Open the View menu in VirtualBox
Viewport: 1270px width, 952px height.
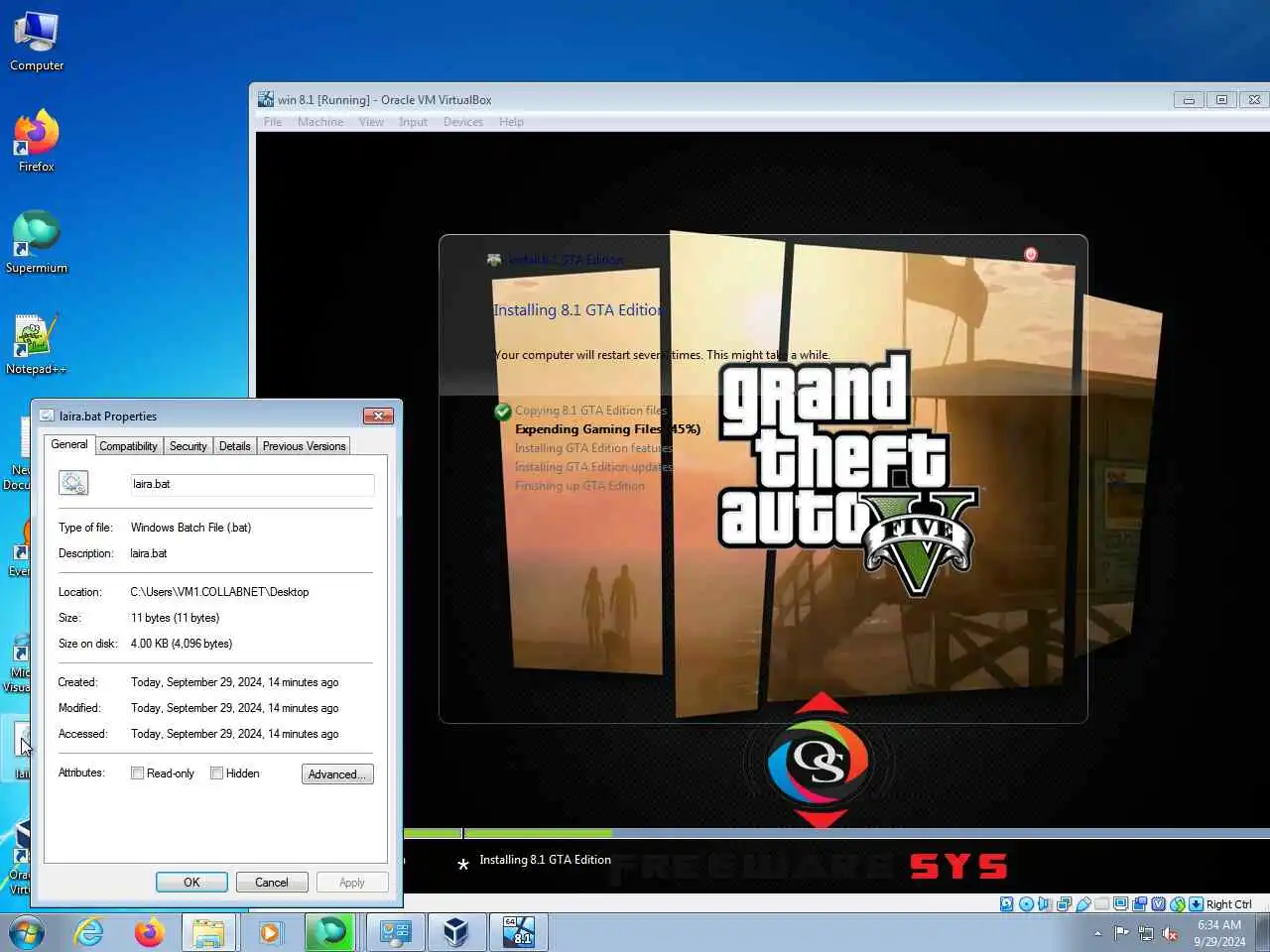(x=371, y=122)
